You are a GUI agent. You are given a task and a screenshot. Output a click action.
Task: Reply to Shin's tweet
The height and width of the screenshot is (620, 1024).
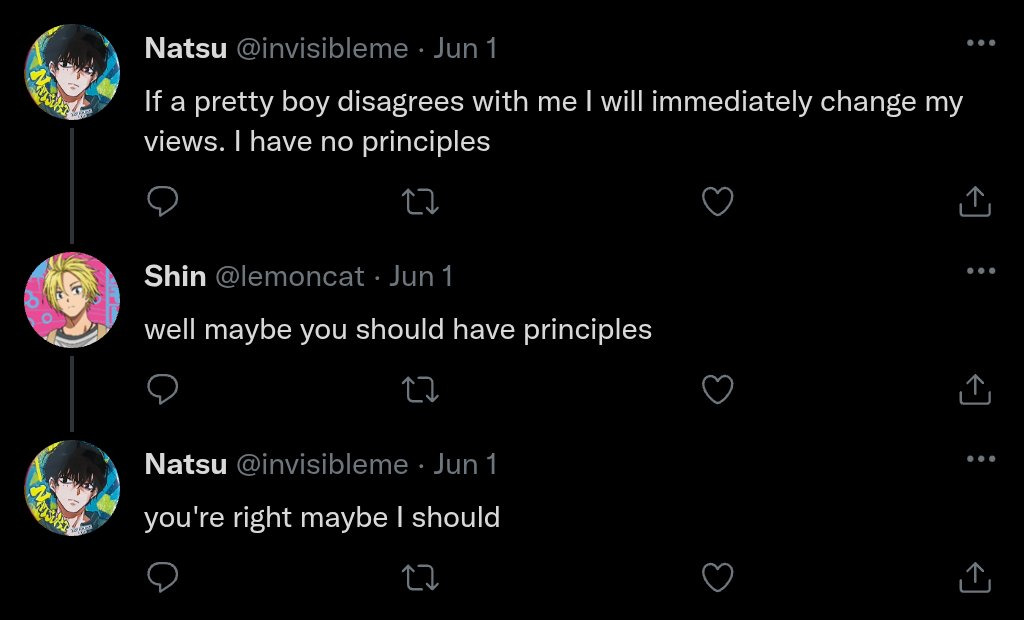[x=163, y=389]
